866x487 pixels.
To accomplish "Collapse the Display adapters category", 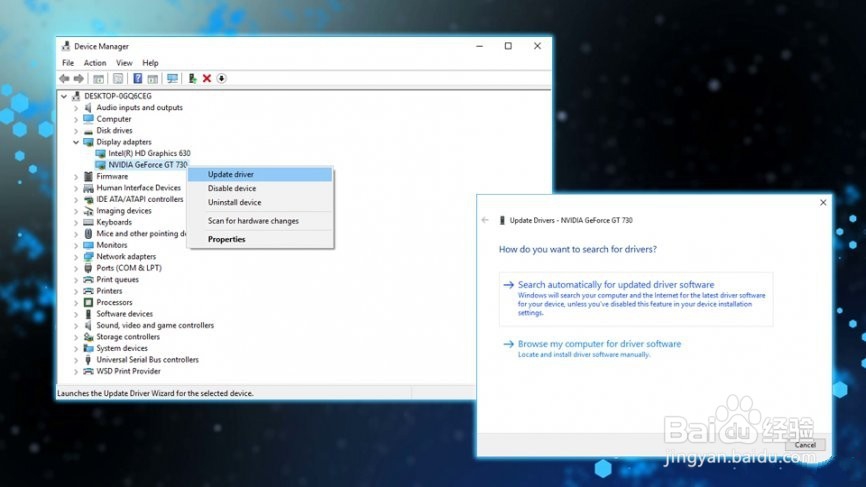I will [76, 142].
